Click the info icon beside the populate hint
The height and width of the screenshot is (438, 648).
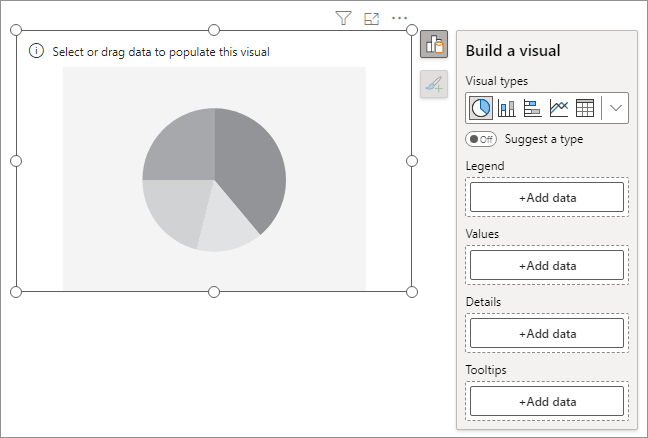click(x=37, y=51)
